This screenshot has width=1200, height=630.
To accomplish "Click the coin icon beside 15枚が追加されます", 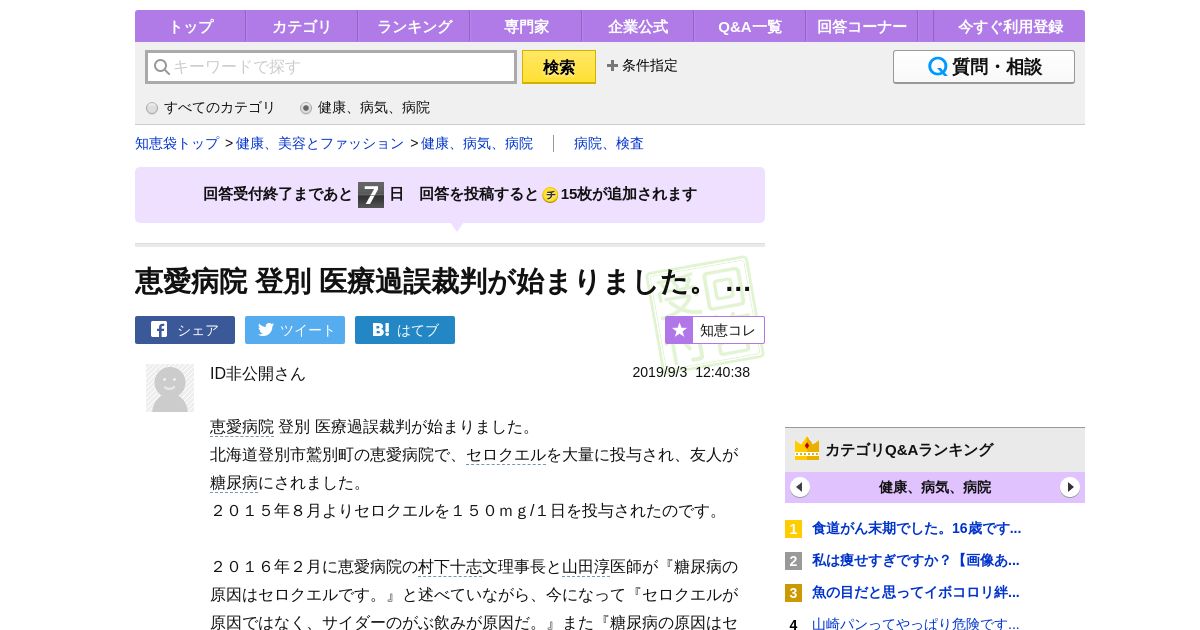I will pos(550,195).
